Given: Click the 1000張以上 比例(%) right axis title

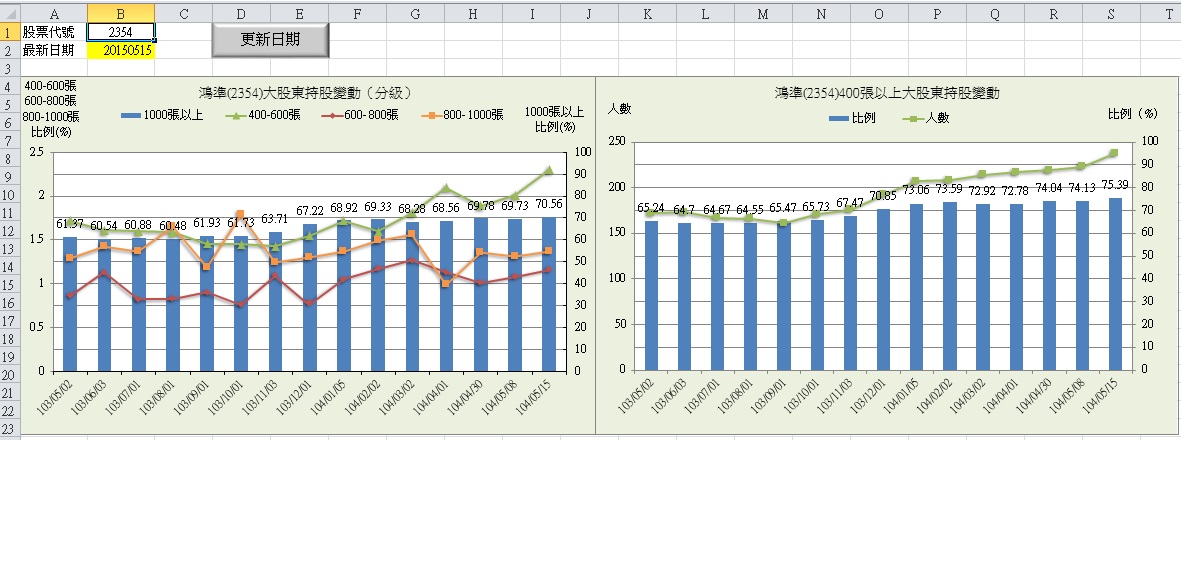Looking at the screenshot, I should [554, 120].
